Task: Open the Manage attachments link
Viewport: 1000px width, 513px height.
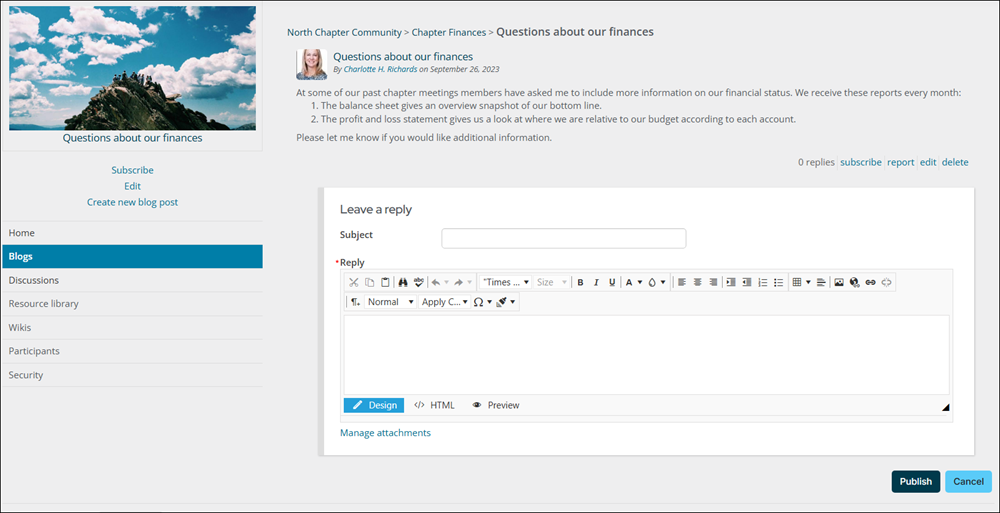Action: point(385,433)
